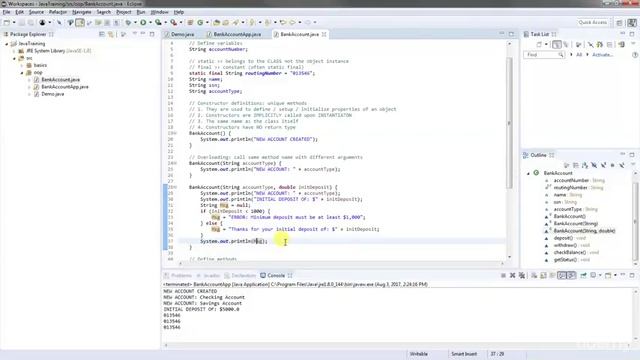The image size is (640, 360).
Task: Toggle Link with Editor in Package Explorer
Action: click(x=111, y=34)
